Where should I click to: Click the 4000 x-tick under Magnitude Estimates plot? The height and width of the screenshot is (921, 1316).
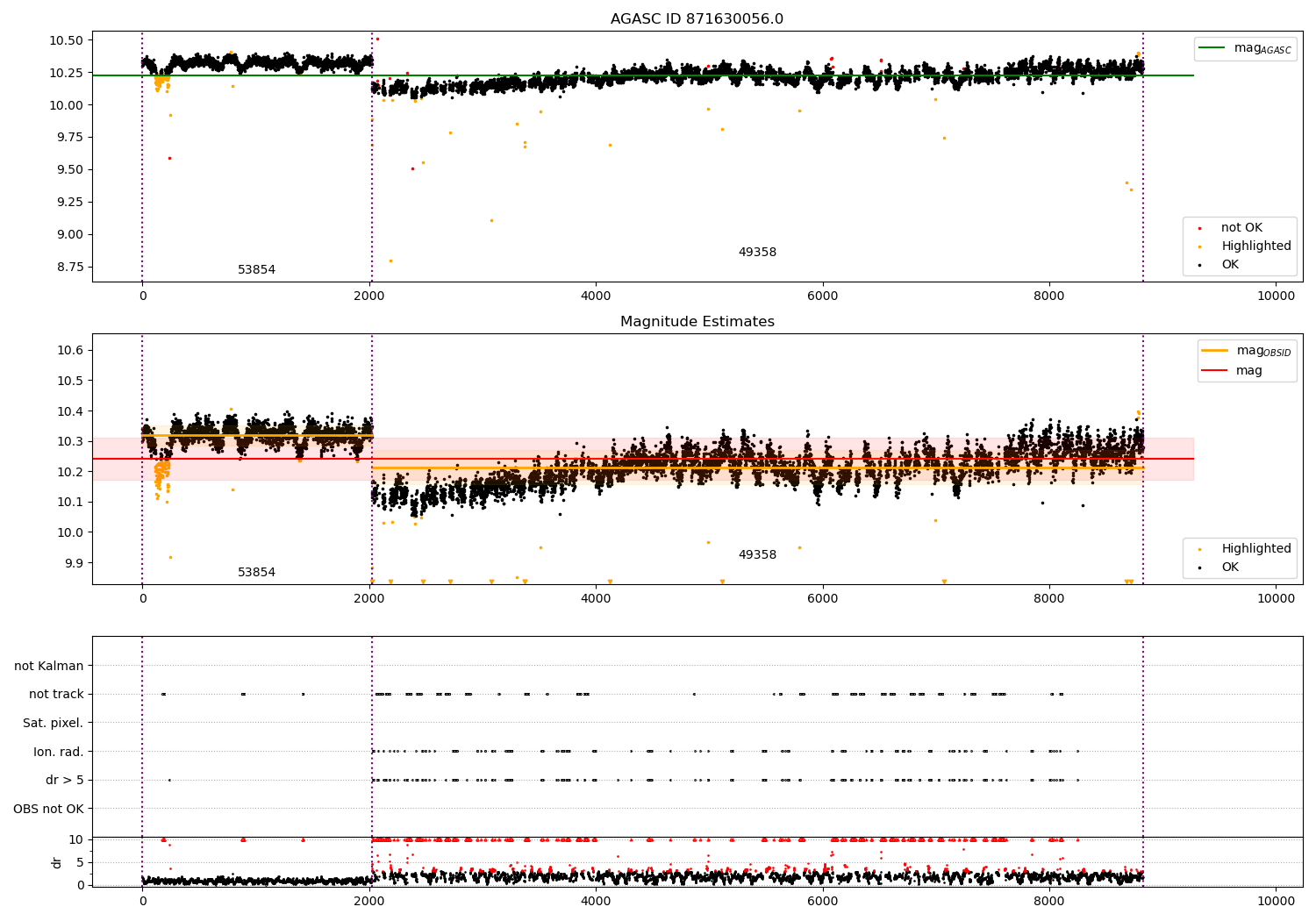[x=596, y=599]
